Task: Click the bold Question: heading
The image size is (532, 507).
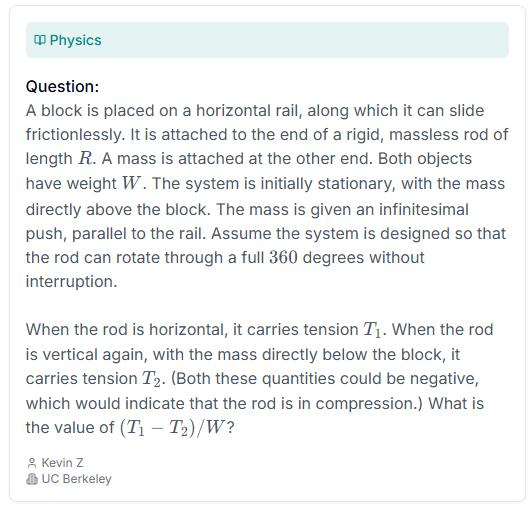Action: tap(62, 87)
